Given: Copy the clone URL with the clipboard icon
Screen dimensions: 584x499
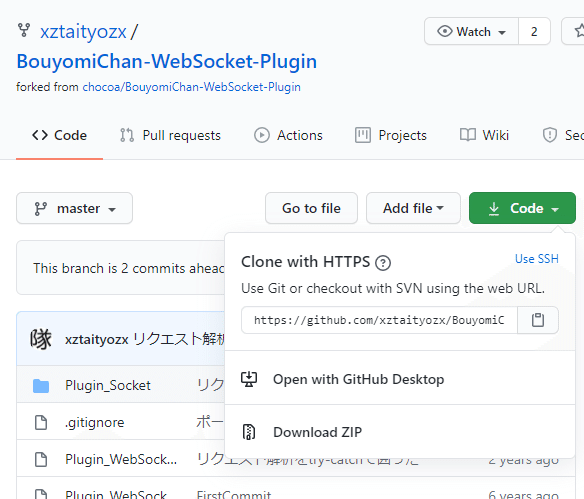Looking at the screenshot, I should 538,320.
